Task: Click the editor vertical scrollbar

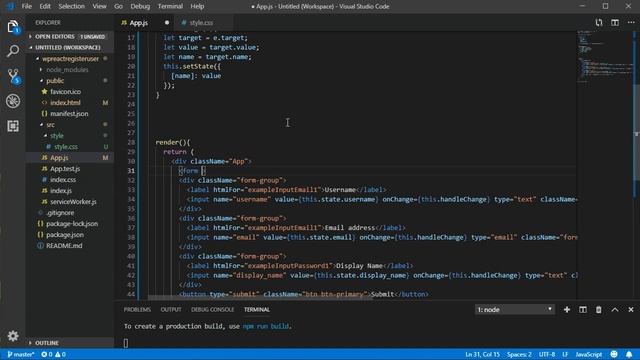Action: 637,133
